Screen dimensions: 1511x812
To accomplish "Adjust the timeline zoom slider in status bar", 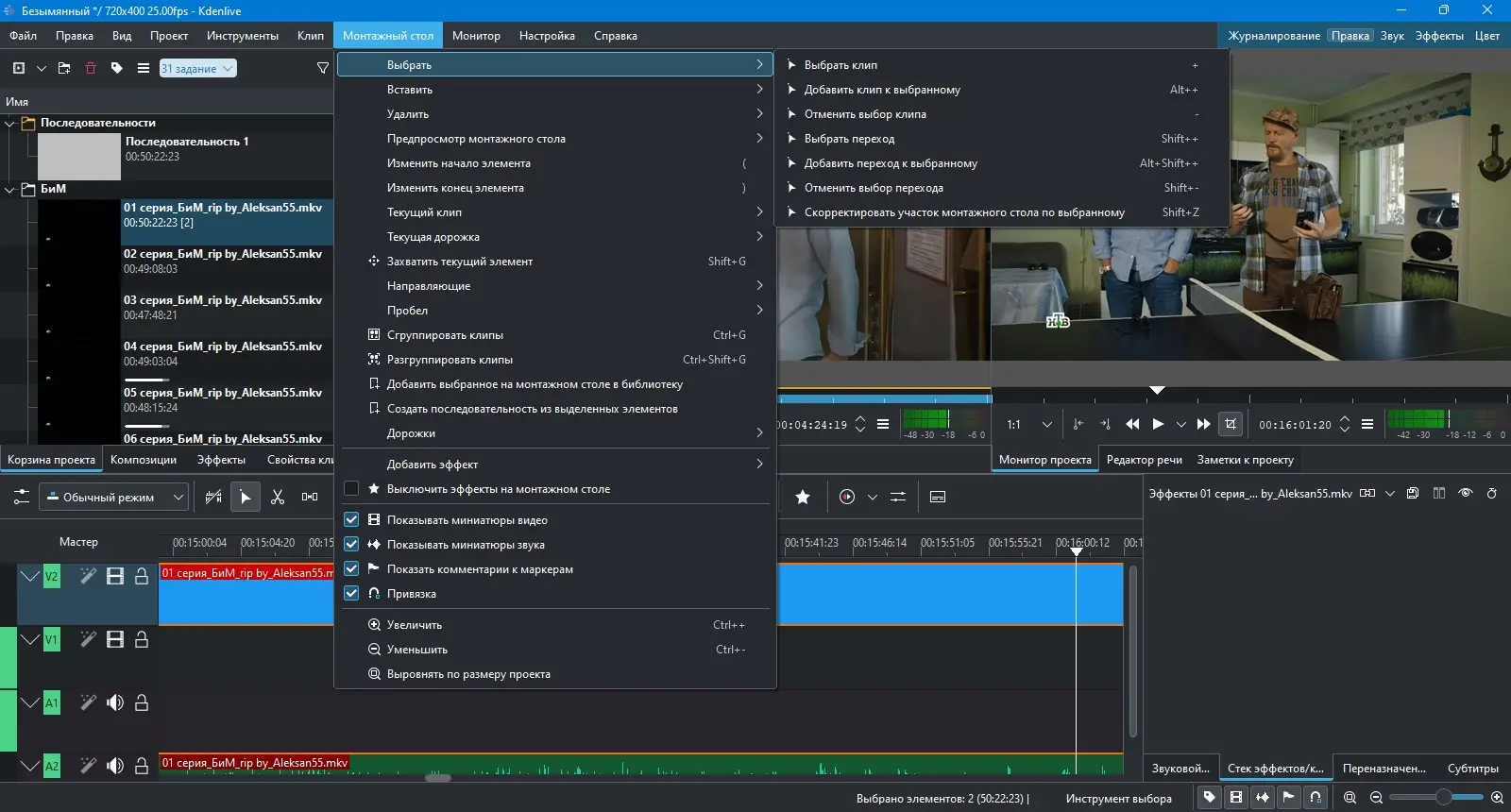I will (x=1442, y=798).
